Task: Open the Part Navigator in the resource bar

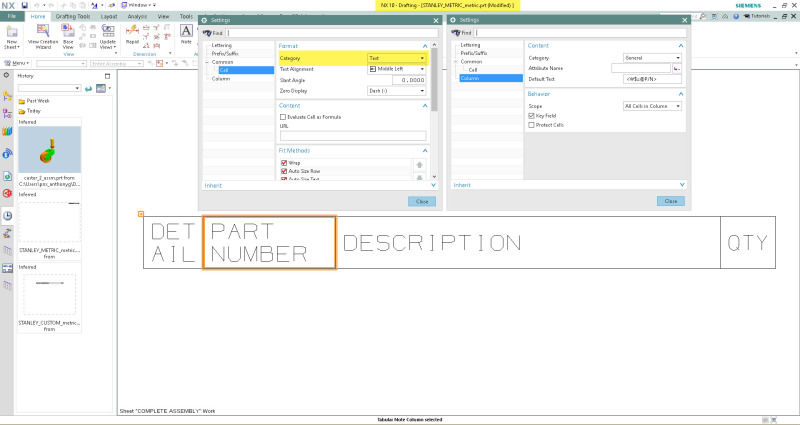Action: point(7,113)
